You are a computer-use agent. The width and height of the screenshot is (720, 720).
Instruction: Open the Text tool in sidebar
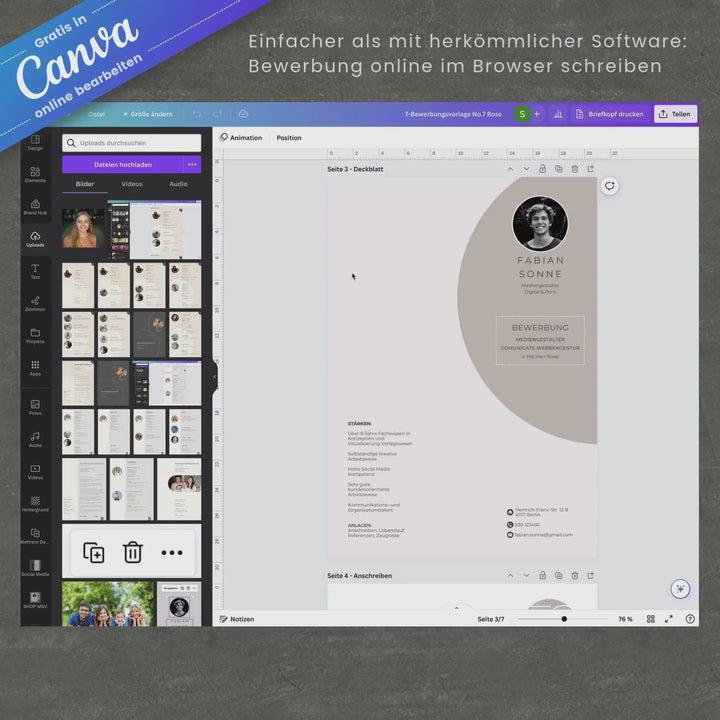point(35,271)
